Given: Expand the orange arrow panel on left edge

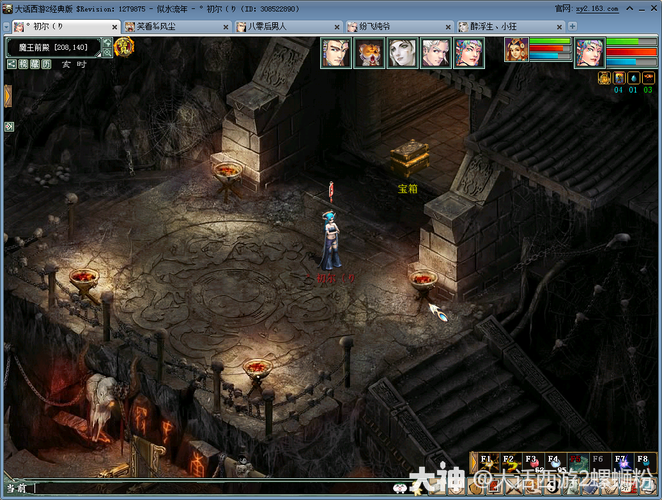Looking at the screenshot, I should [x=8, y=96].
